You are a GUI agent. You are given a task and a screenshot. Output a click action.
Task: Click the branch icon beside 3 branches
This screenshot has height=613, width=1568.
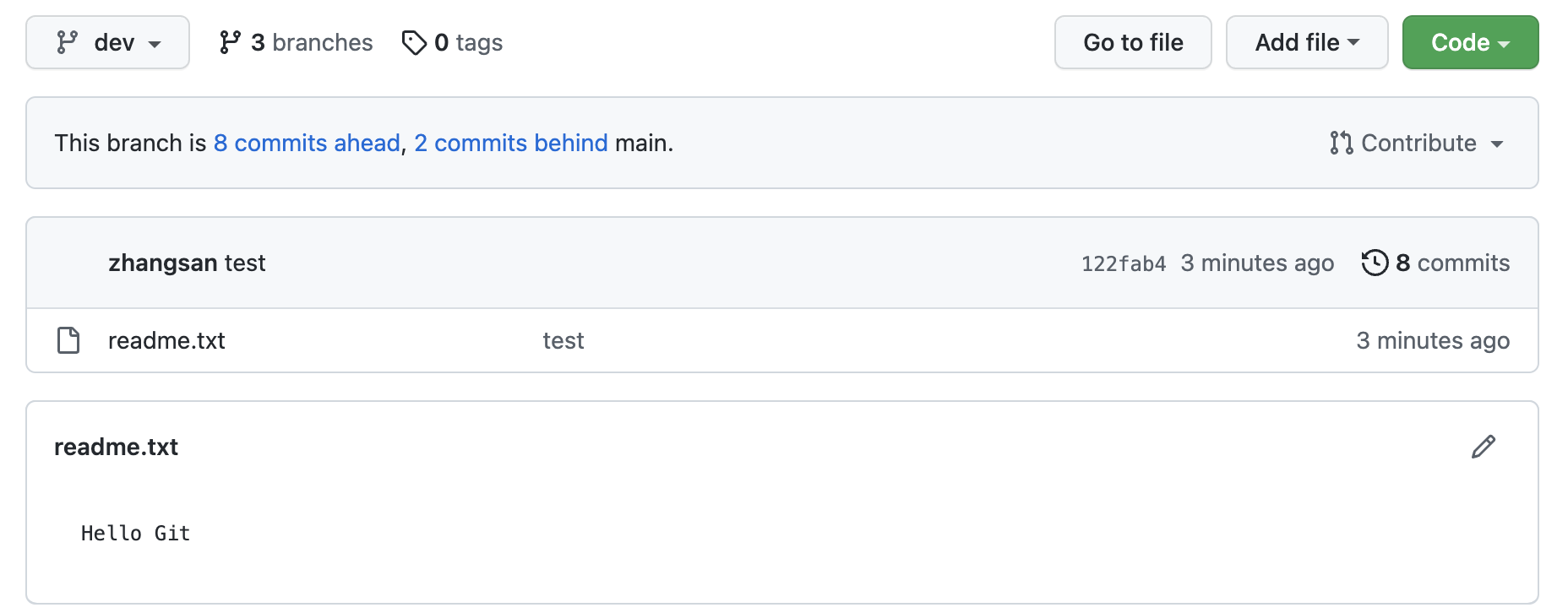[x=230, y=42]
